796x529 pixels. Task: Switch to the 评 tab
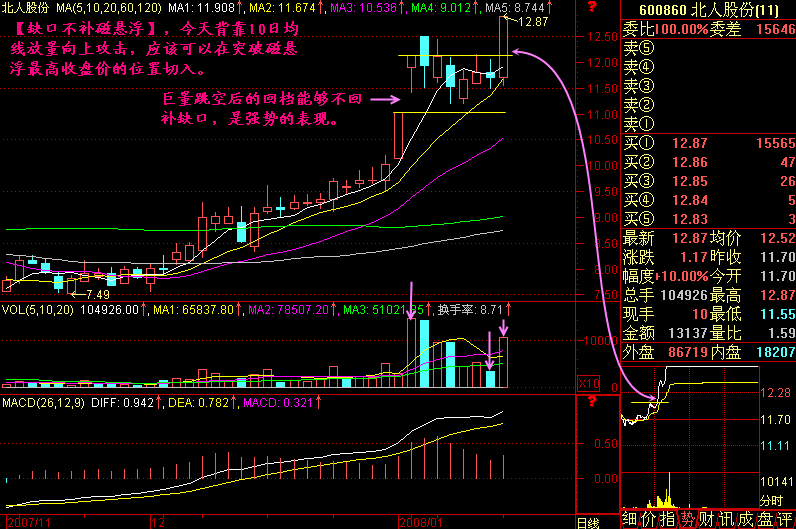[x=786, y=518]
